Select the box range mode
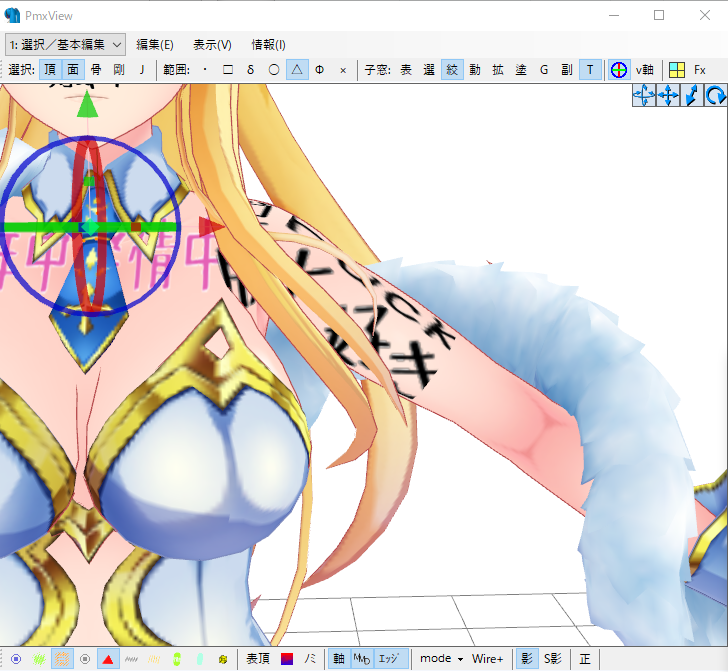728x672 pixels. coord(228,70)
